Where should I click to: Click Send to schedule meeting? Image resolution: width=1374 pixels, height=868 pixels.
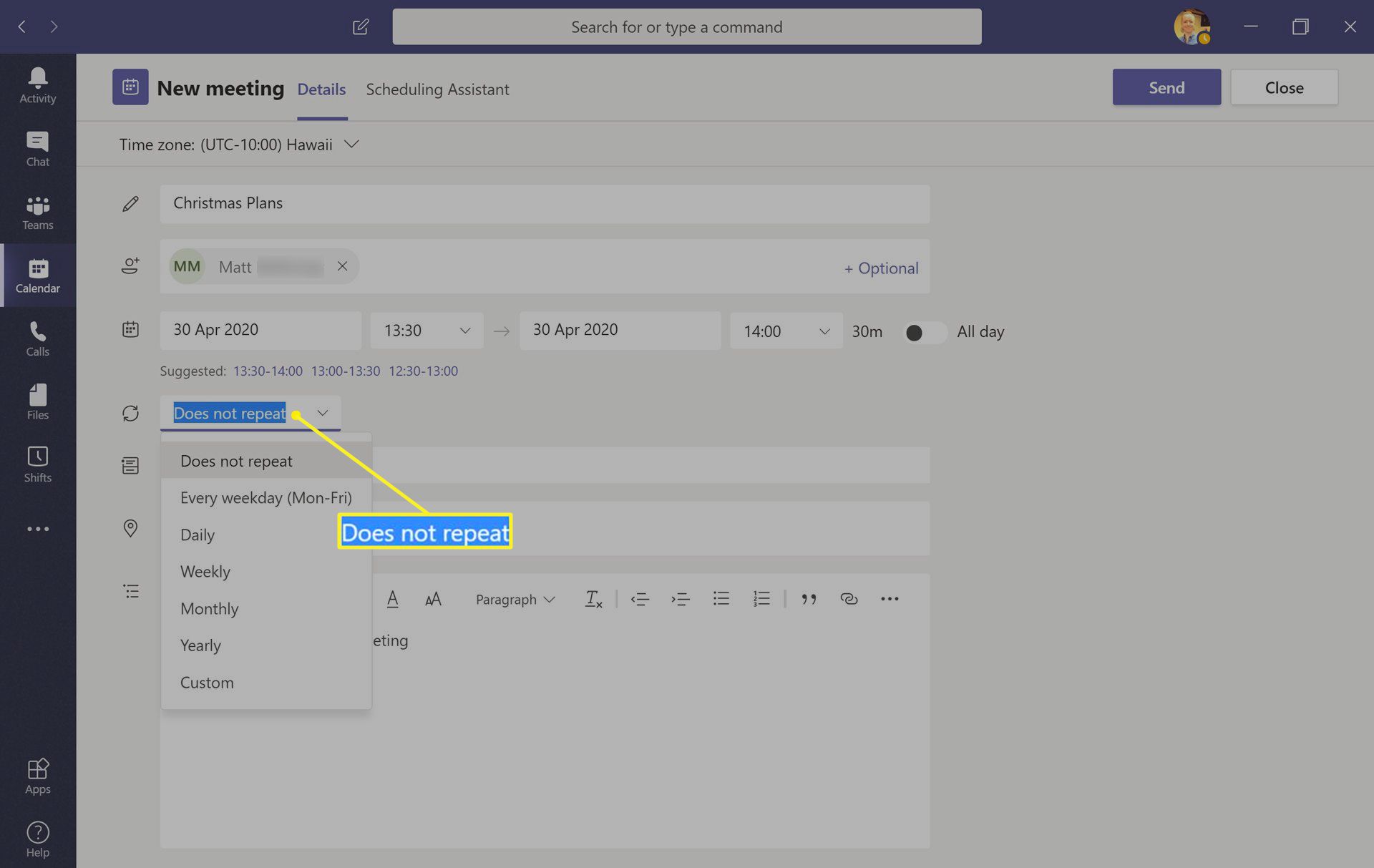click(x=1166, y=87)
